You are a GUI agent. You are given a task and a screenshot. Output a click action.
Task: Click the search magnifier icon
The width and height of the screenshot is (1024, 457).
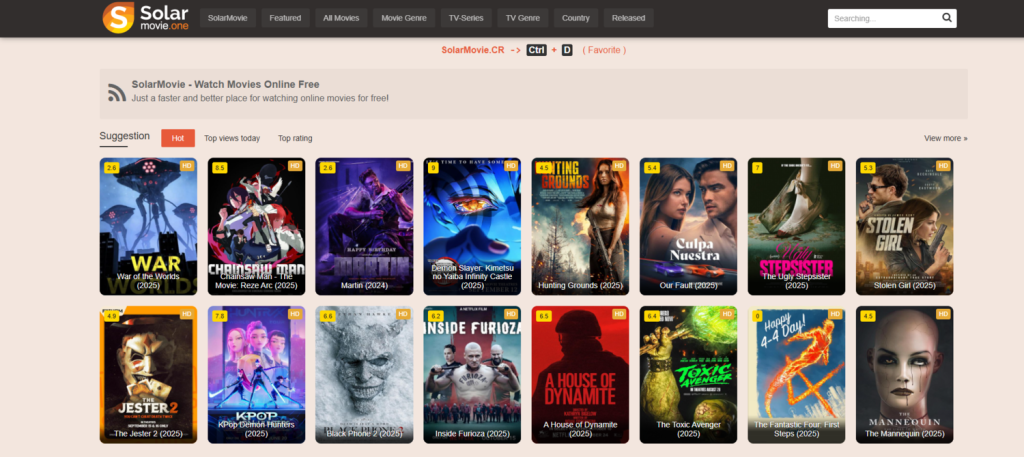point(947,18)
